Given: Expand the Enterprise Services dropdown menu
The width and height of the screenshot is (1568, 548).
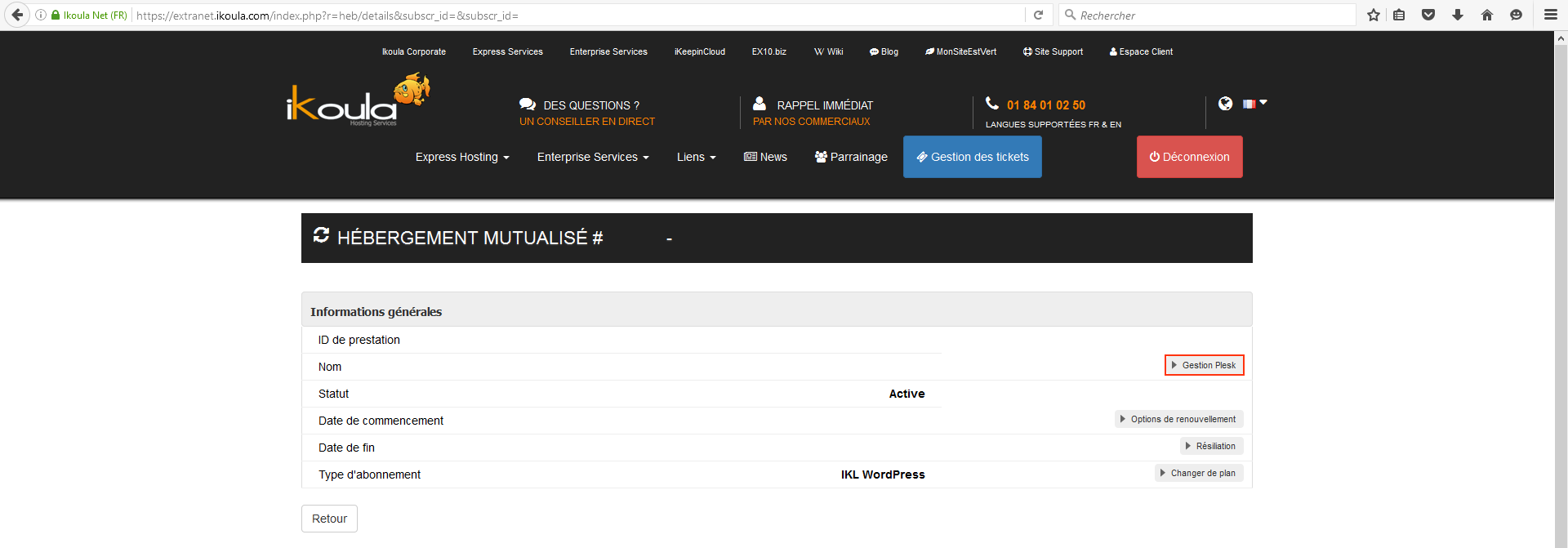Looking at the screenshot, I should click(x=593, y=157).
